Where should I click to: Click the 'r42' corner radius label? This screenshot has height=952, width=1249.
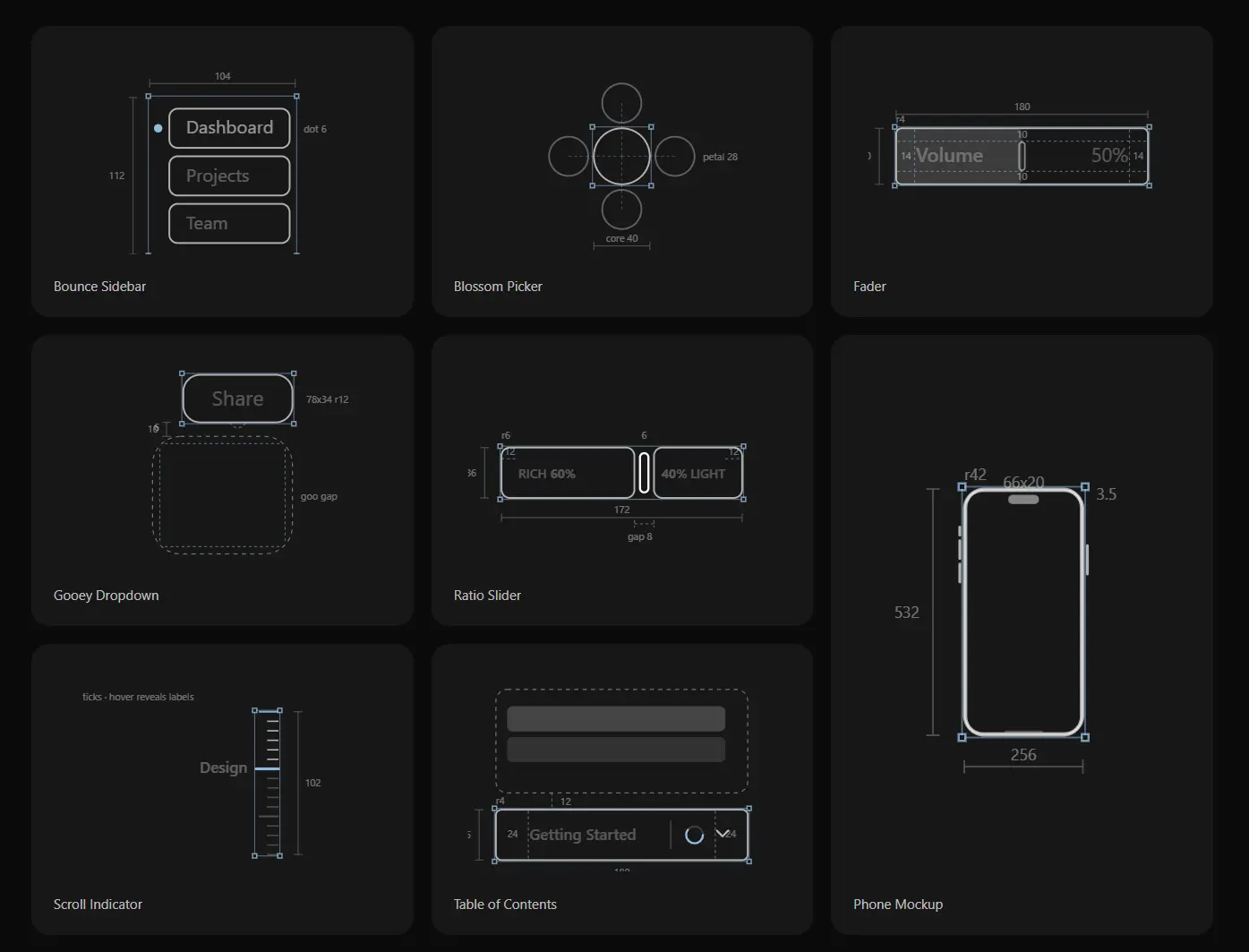[x=975, y=475]
